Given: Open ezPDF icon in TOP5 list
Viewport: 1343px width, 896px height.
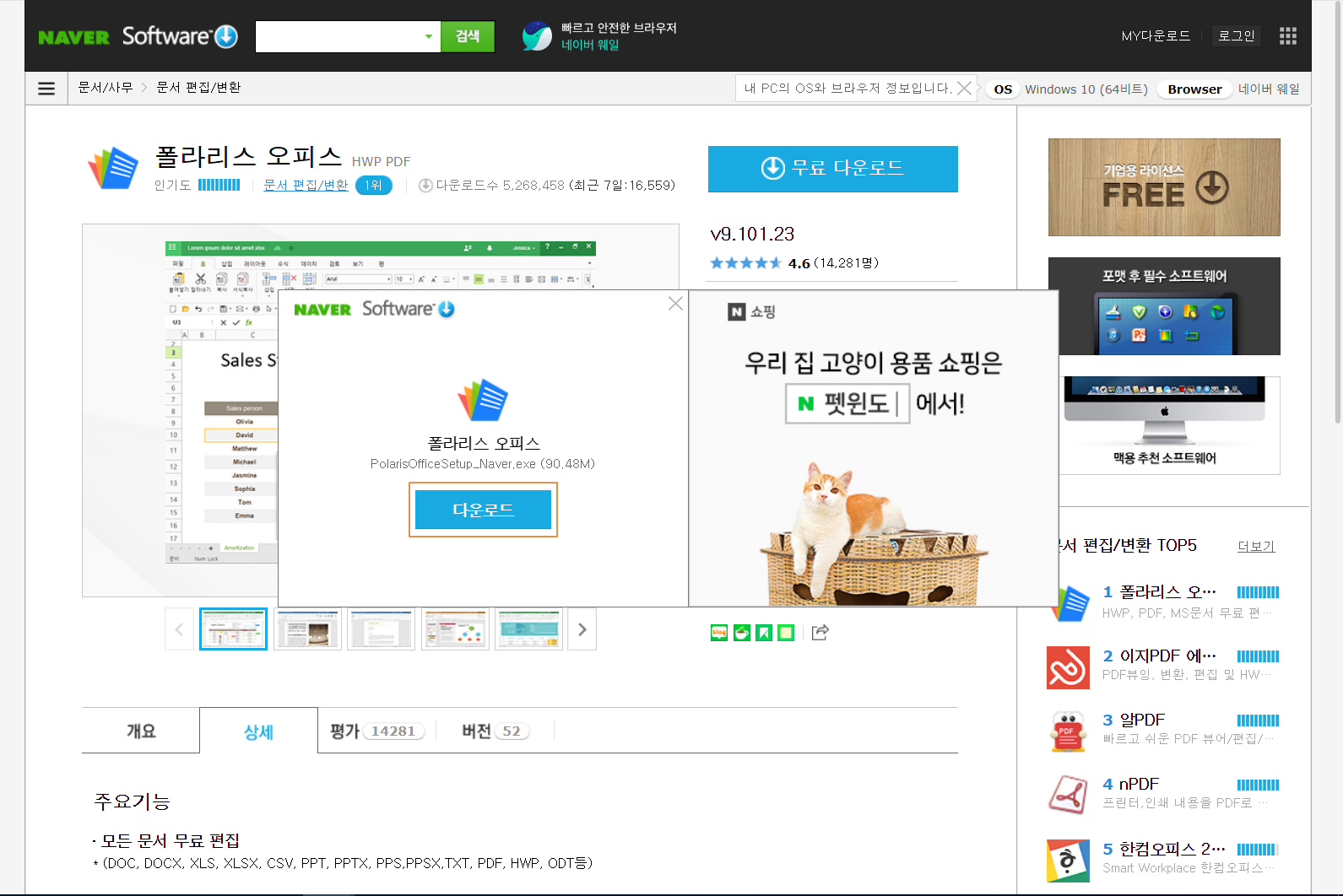Looking at the screenshot, I should tap(1068, 667).
